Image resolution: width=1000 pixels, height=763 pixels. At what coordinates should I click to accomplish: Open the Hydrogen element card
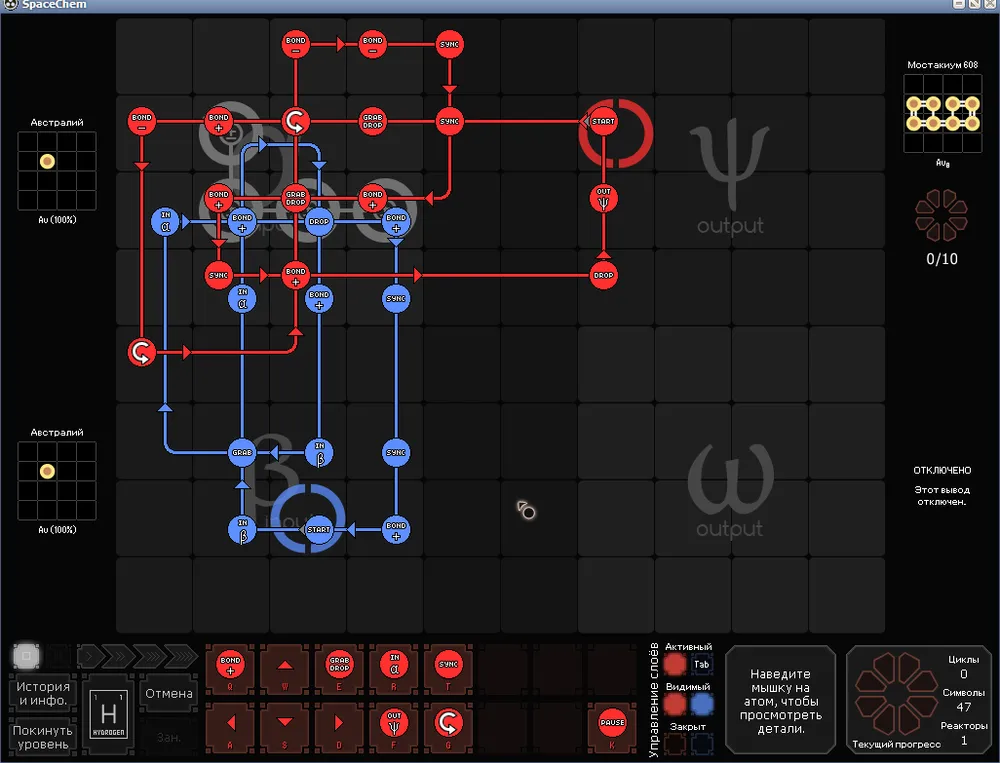(x=108, y=715)
